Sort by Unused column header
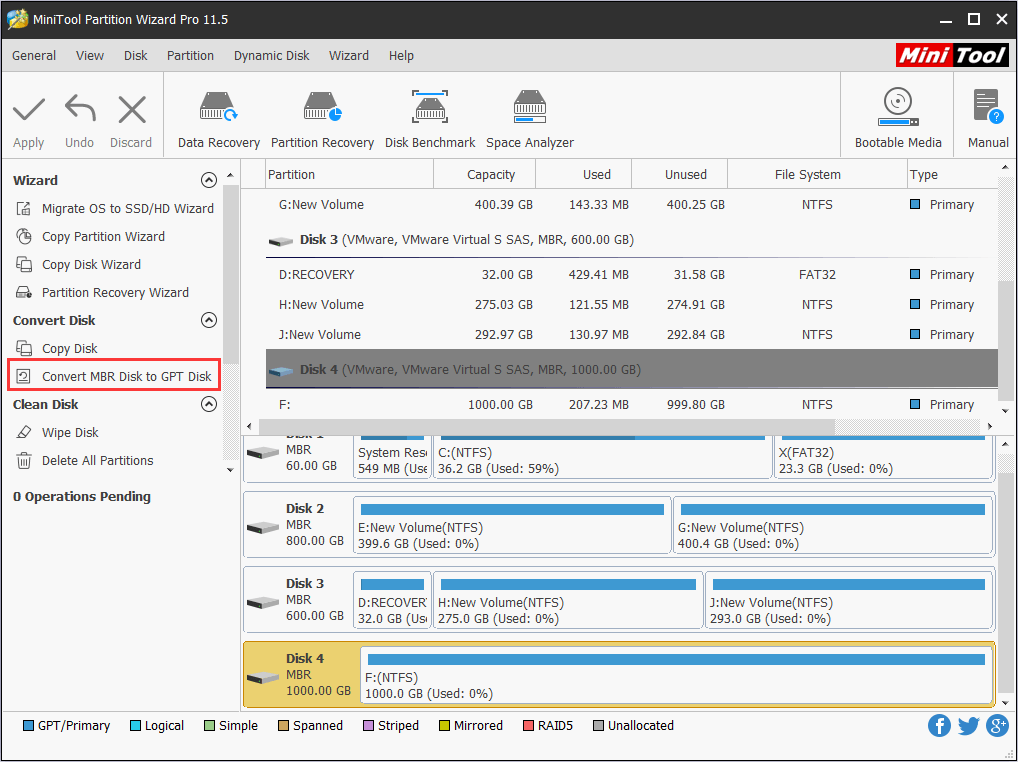 pos(680,175)
